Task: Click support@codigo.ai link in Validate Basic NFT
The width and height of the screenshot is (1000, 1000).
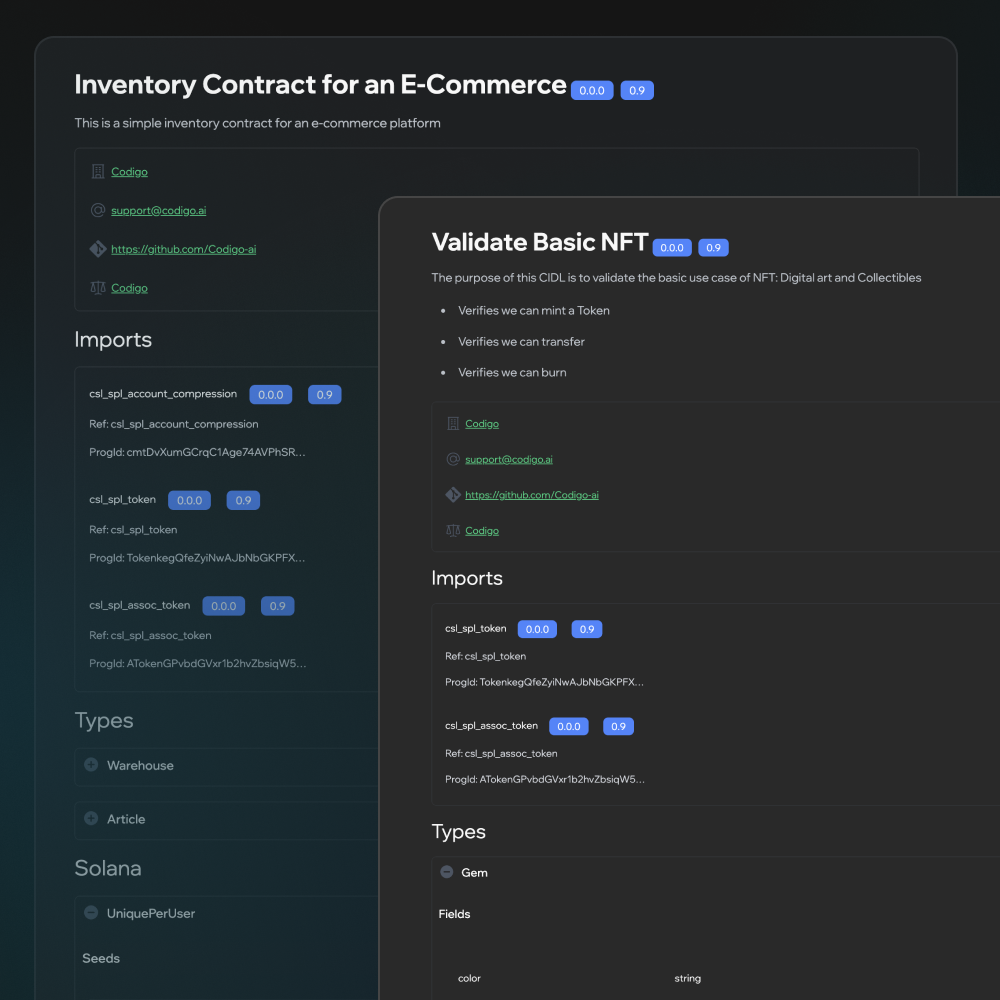Action: tap(509, 460)
